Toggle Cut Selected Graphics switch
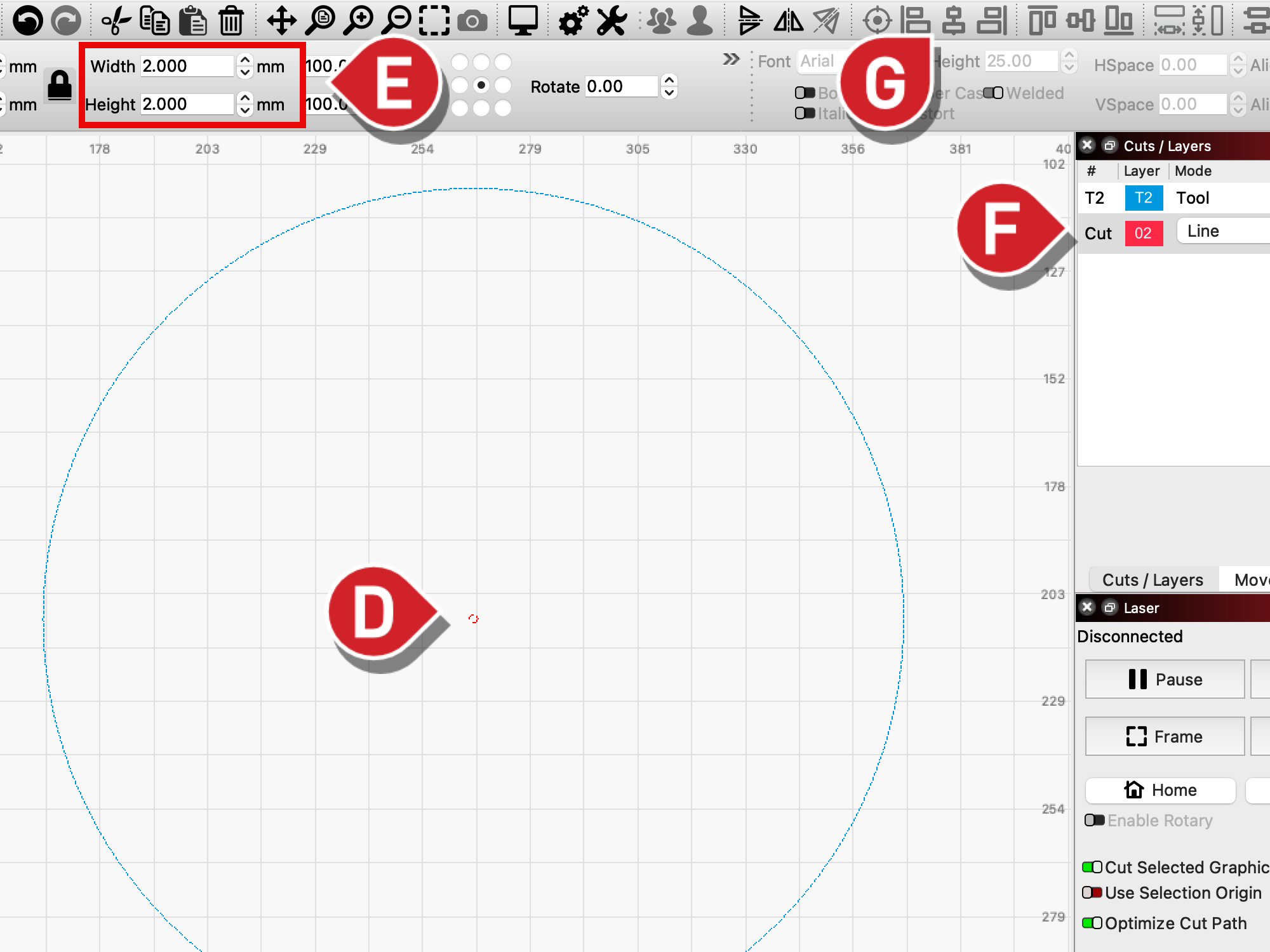 (1092, 867)
